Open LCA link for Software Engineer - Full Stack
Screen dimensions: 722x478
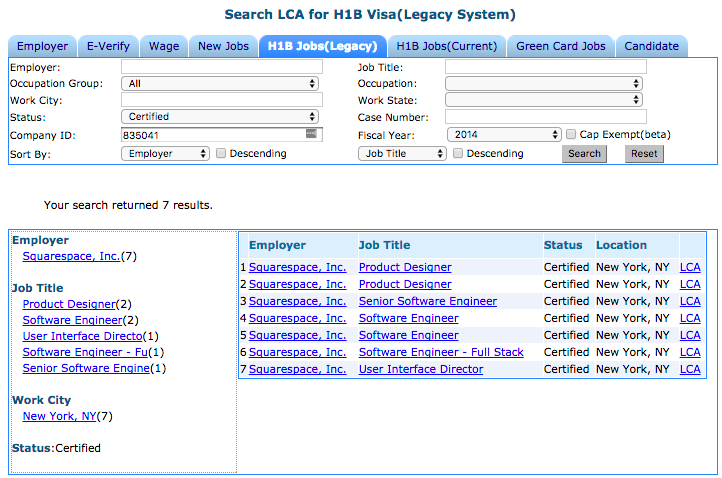point(690,352)
